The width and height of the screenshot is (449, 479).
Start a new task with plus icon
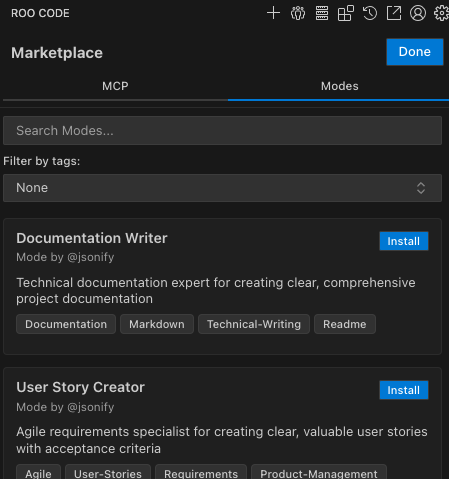click(273, 13)
